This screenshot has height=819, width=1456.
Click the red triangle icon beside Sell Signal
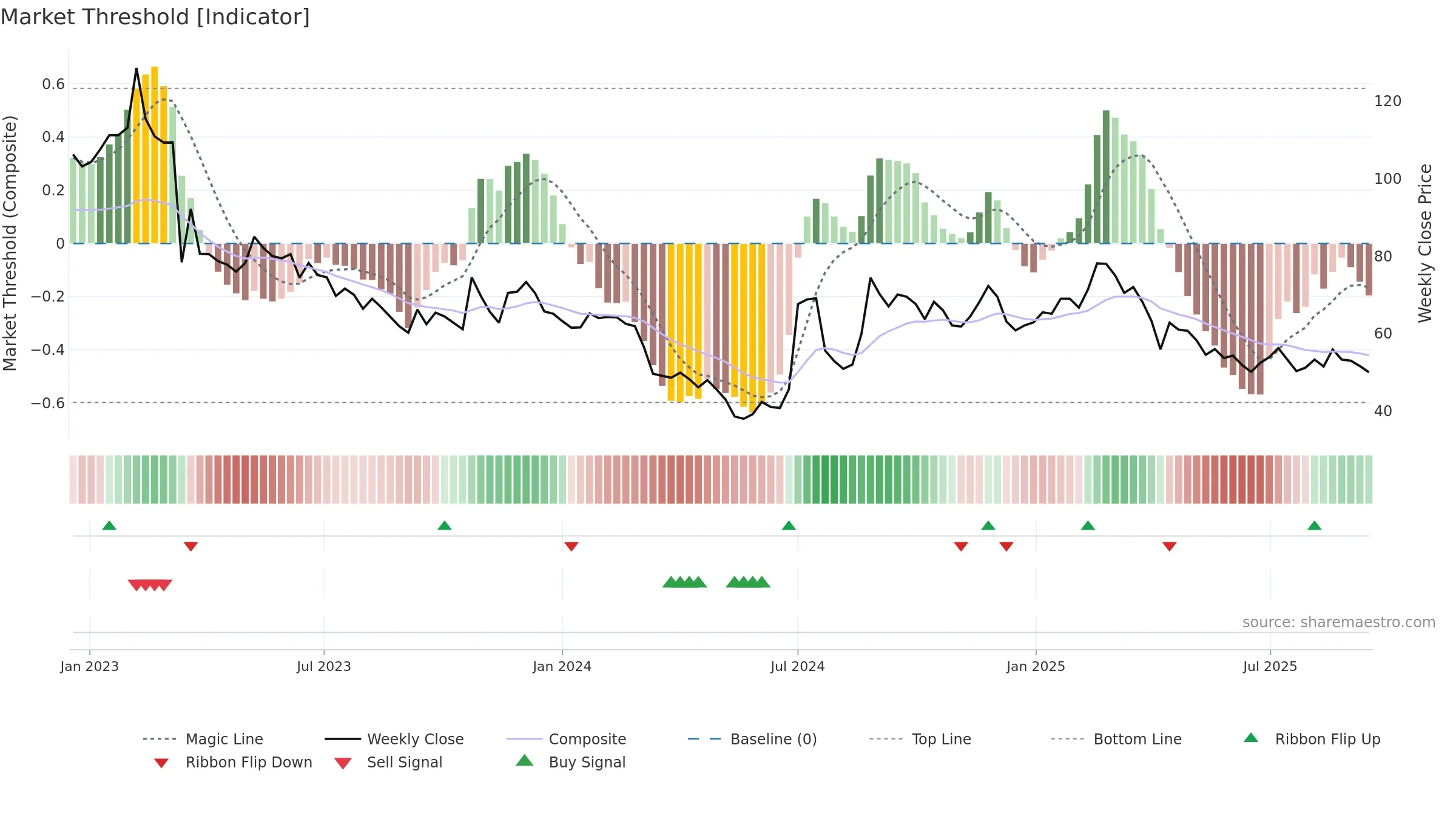click(x=343, y=763)
